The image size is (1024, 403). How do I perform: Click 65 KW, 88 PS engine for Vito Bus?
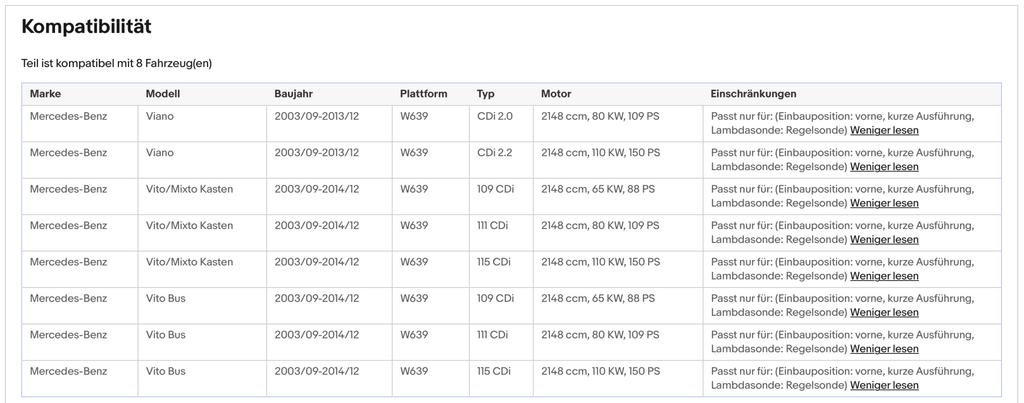pyautogui.click(x=598, y=298)
